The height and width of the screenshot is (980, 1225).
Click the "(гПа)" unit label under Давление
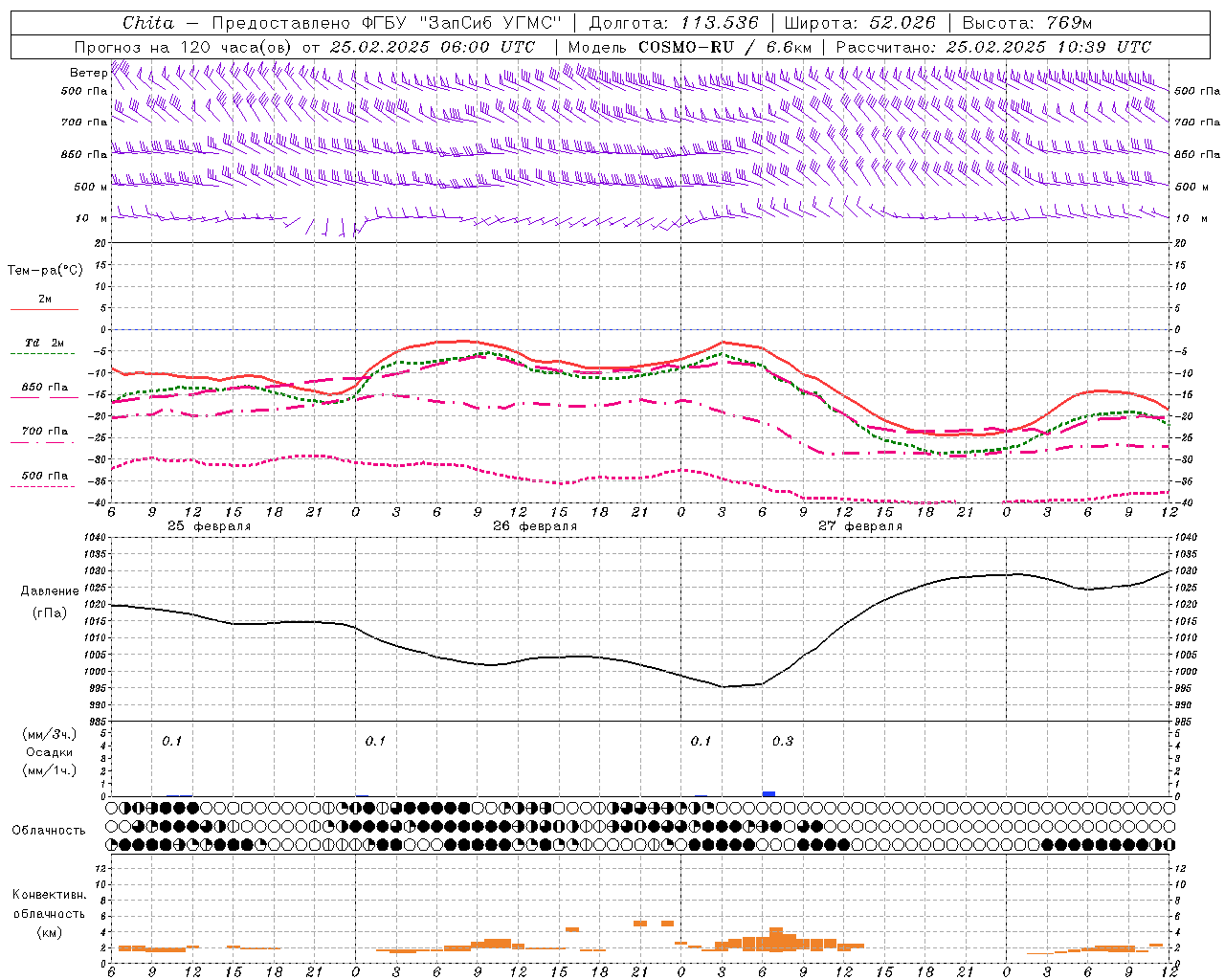pyautogui.click(x=49, y=613)
